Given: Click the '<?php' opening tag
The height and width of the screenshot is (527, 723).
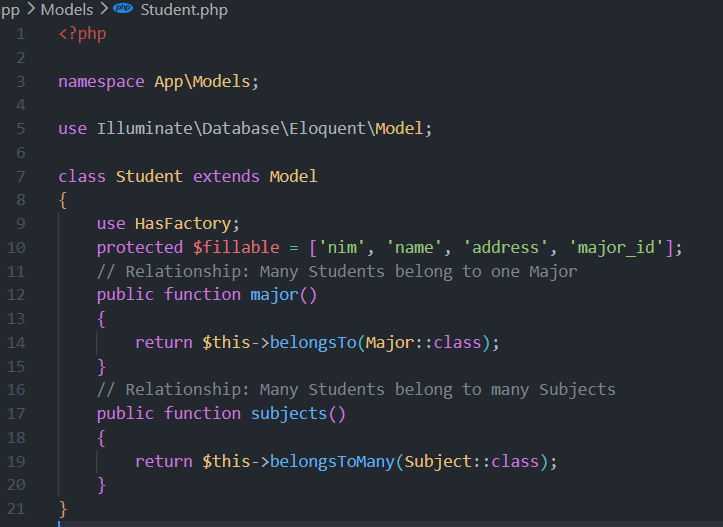Looking at the screenshot, I should pyautogui.click(x=83, y=34).
